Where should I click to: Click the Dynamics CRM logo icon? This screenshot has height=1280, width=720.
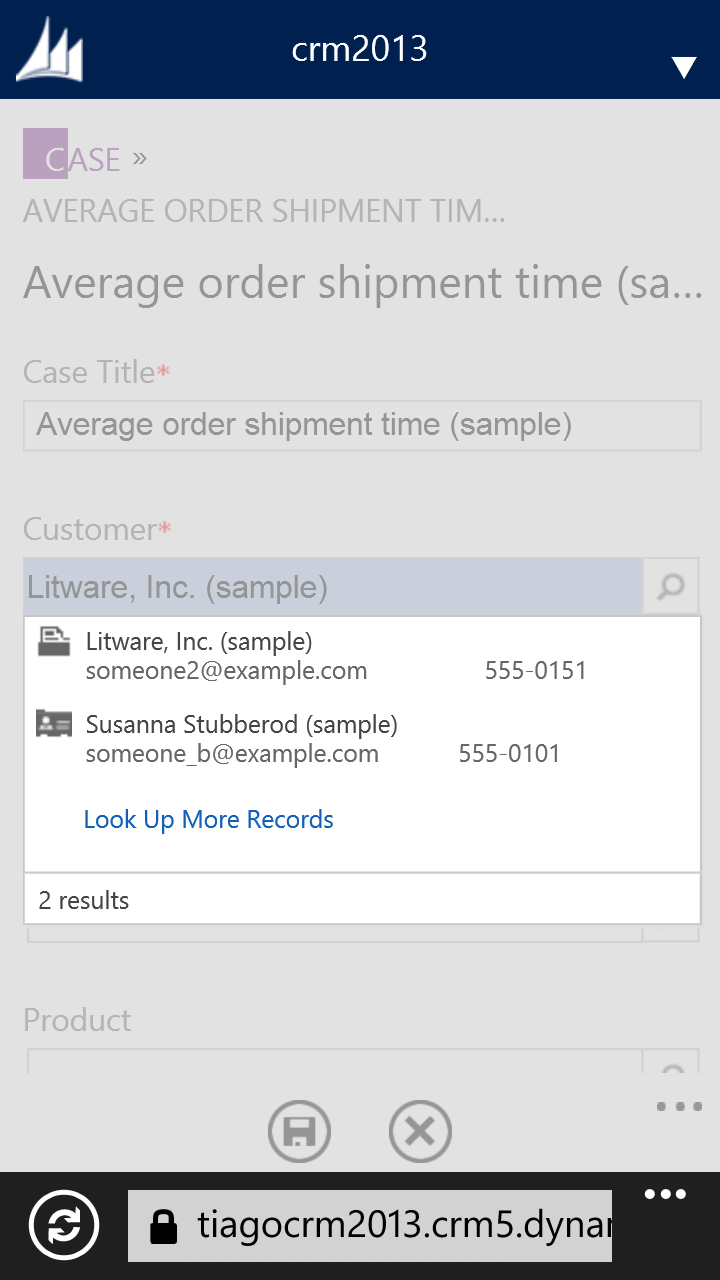(49, 50)
